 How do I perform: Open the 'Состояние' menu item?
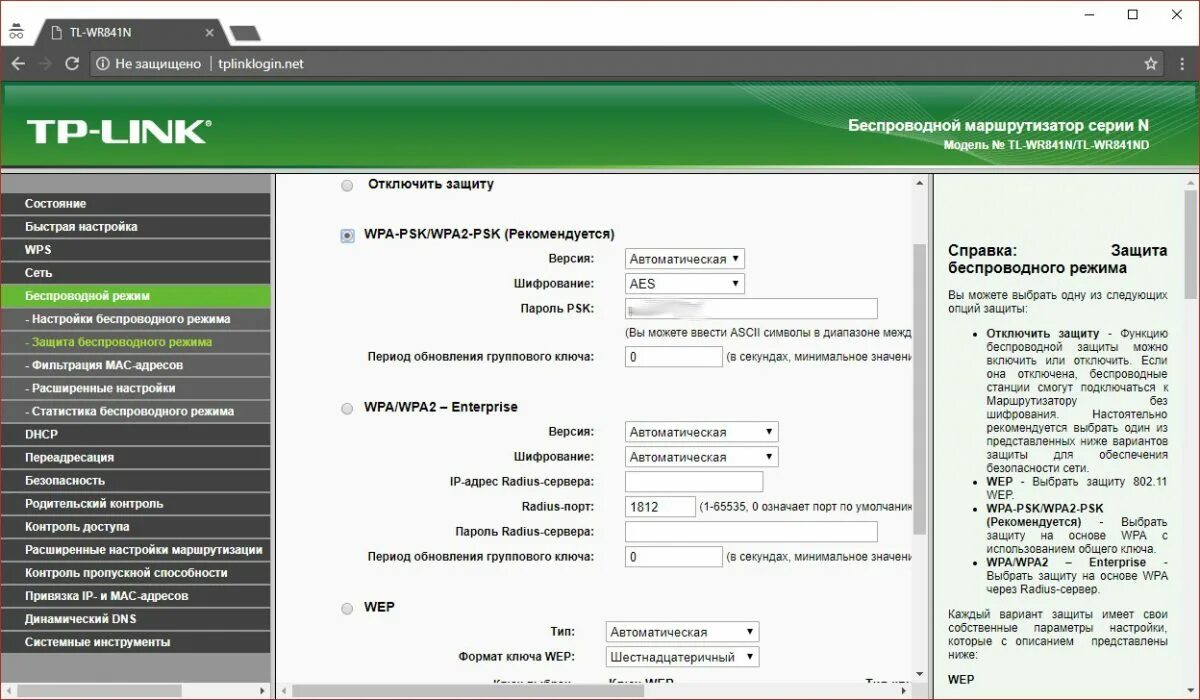coord(136,204)
